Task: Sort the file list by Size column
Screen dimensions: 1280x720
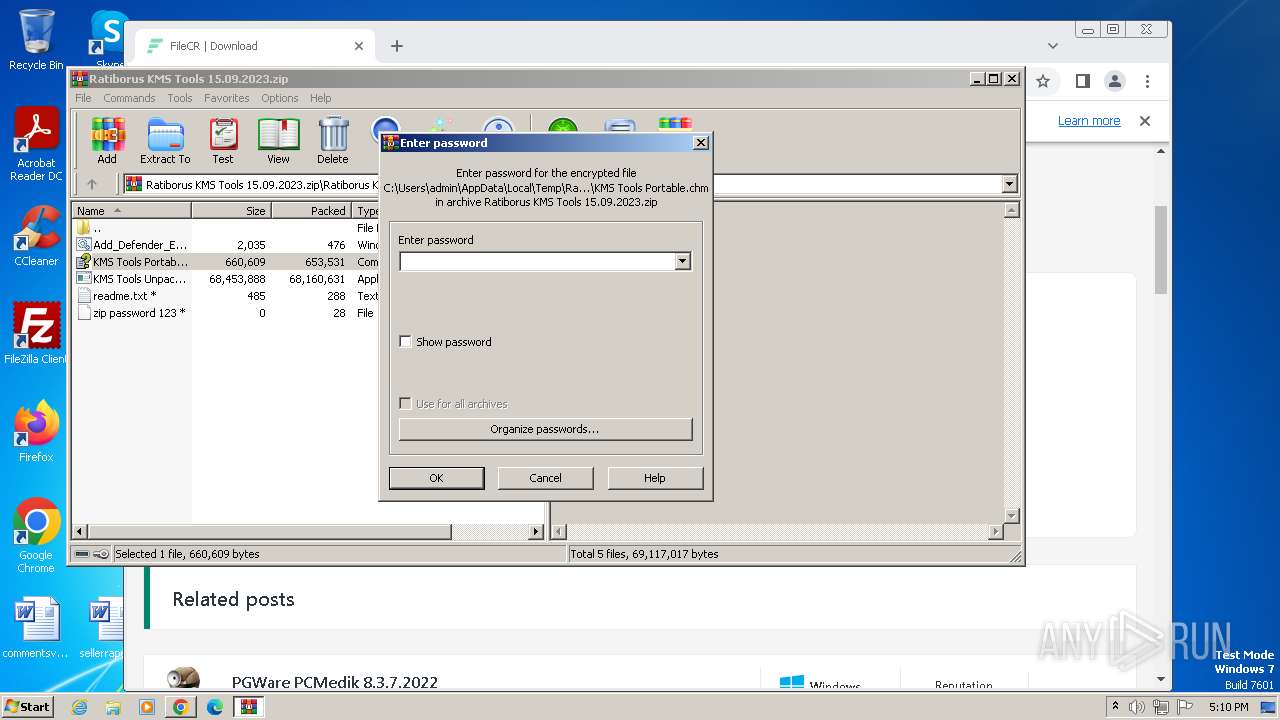Action: tap(232, 211)
